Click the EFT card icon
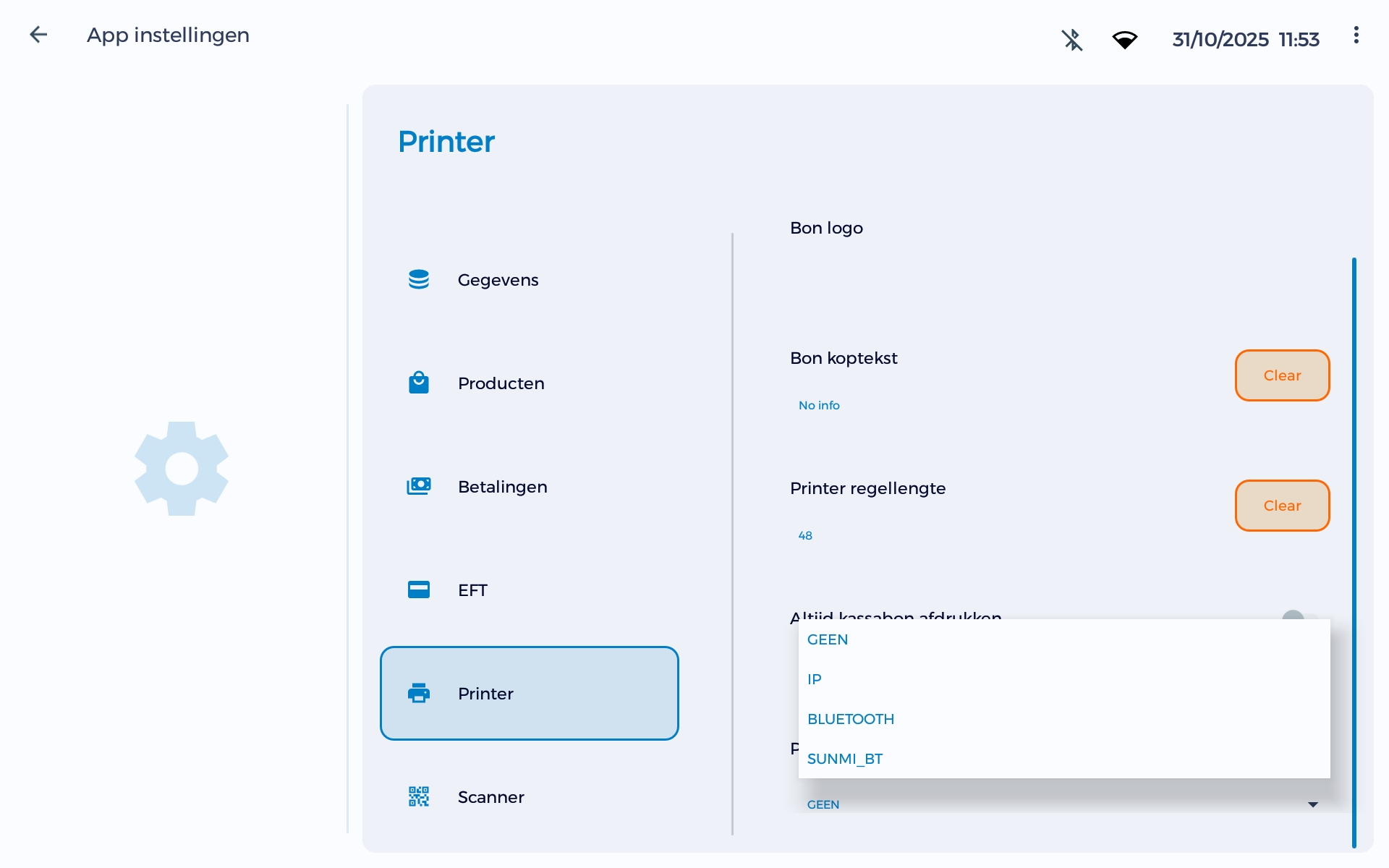The image size is (1389, 868). coord(420,590)
